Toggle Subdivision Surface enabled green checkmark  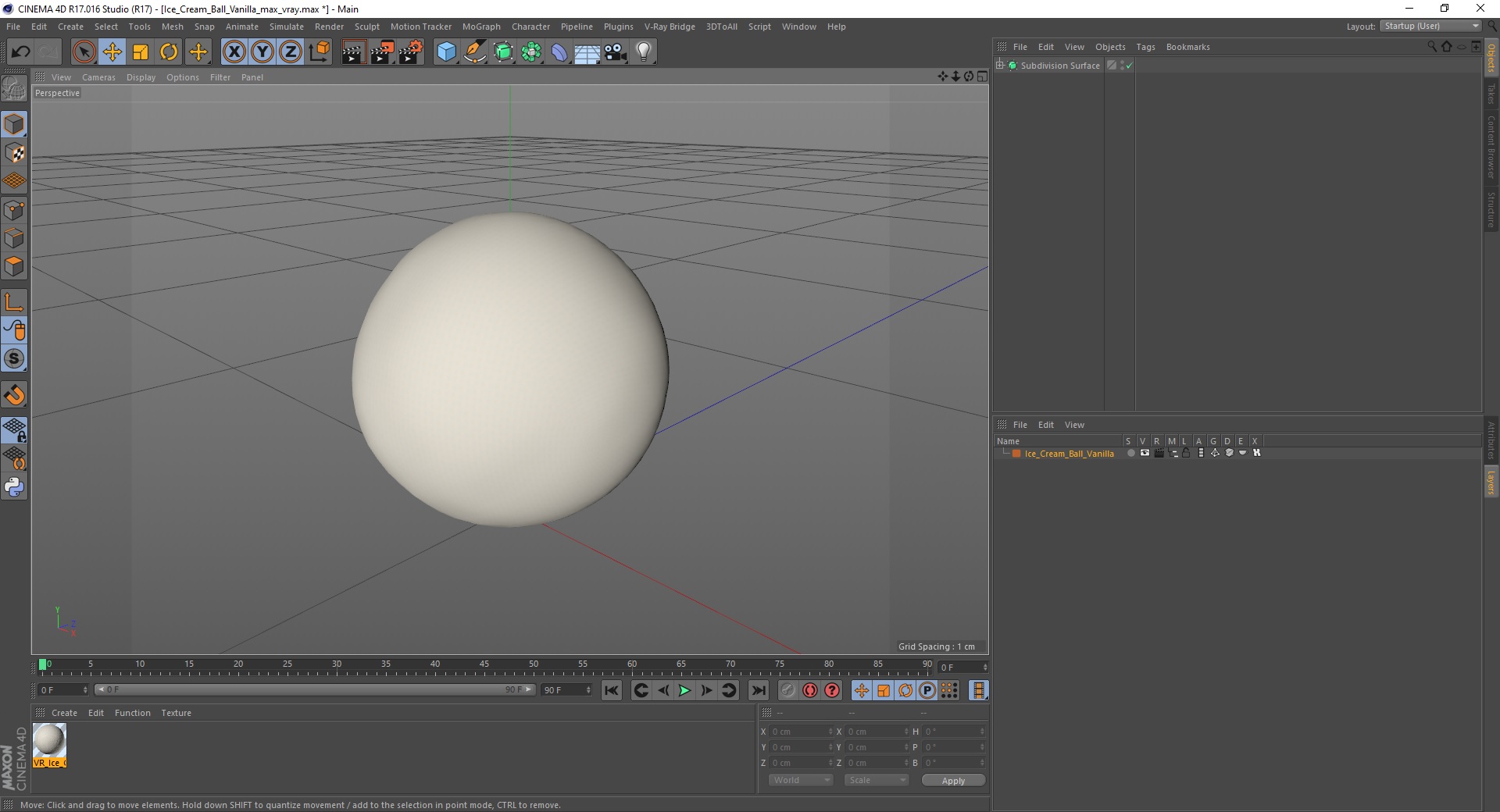click(x=1129, y=66)
